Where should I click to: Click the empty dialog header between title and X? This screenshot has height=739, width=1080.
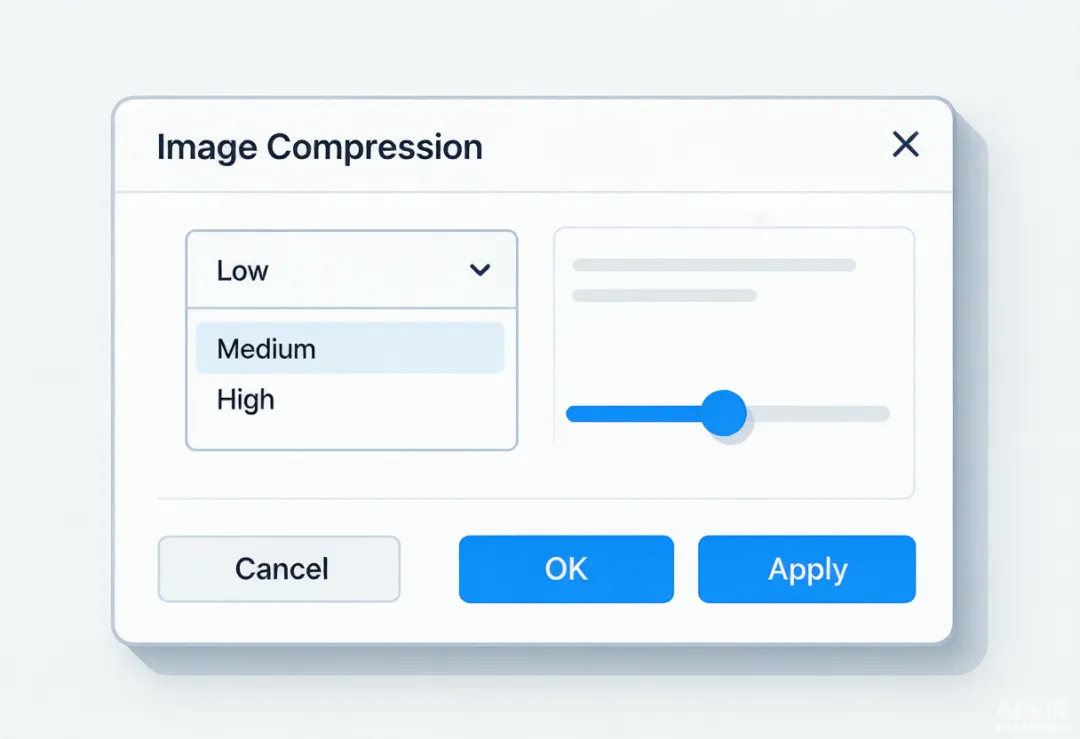pos(685,146)
